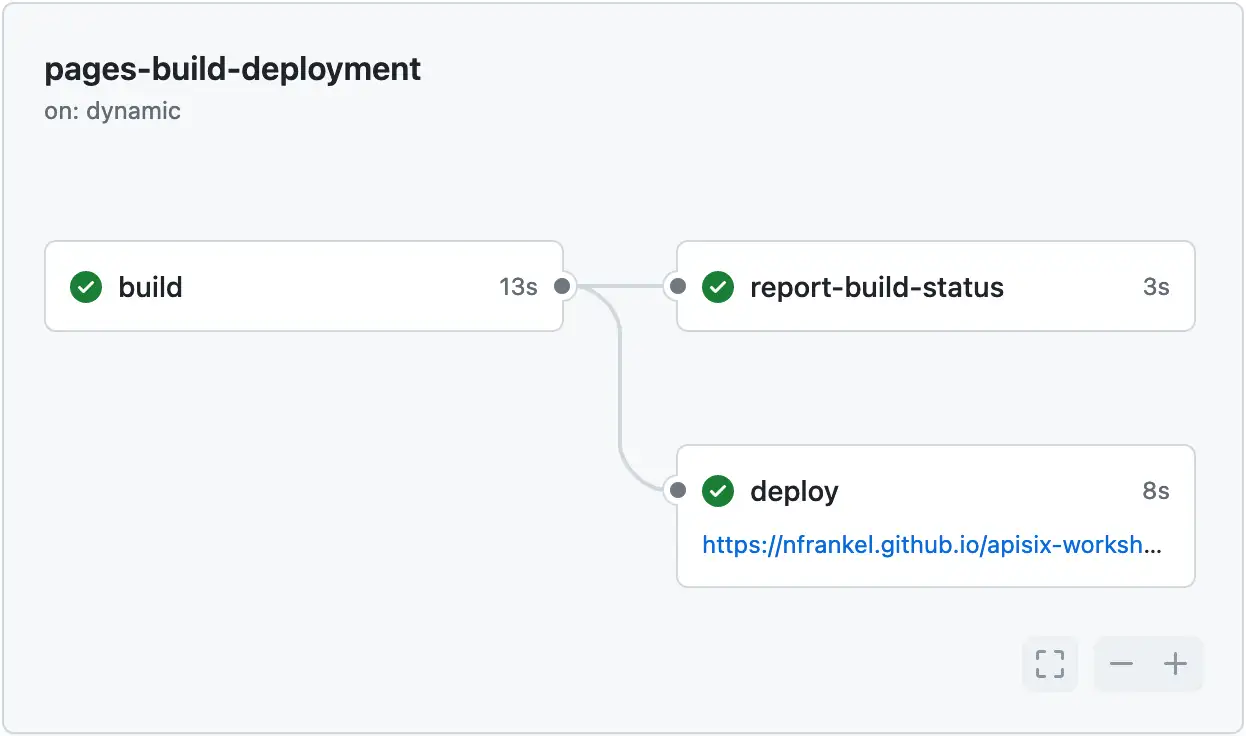
Task: Click the 13s duration on build job
Action: click(x=518, y=287)
